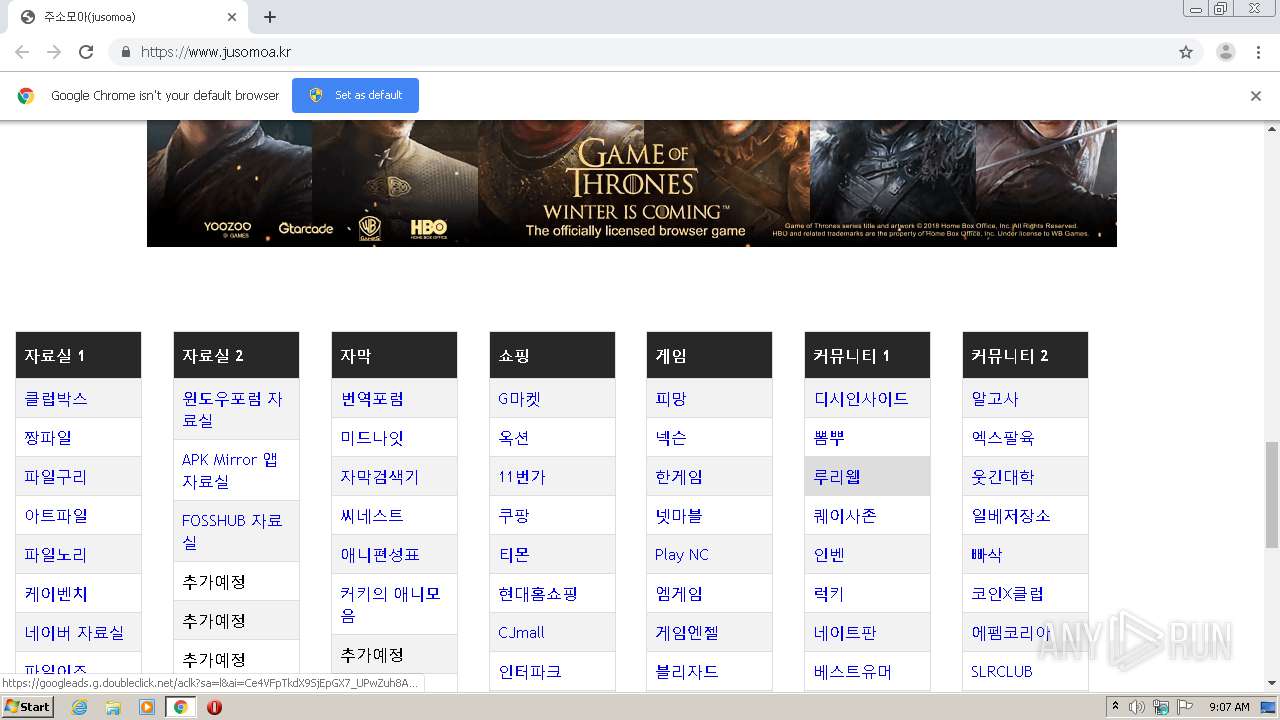Image resolution: width=1280 pixels, height=720 pixels.
Task: Open the 일베저장소 link
Action: click(1011, 515)
